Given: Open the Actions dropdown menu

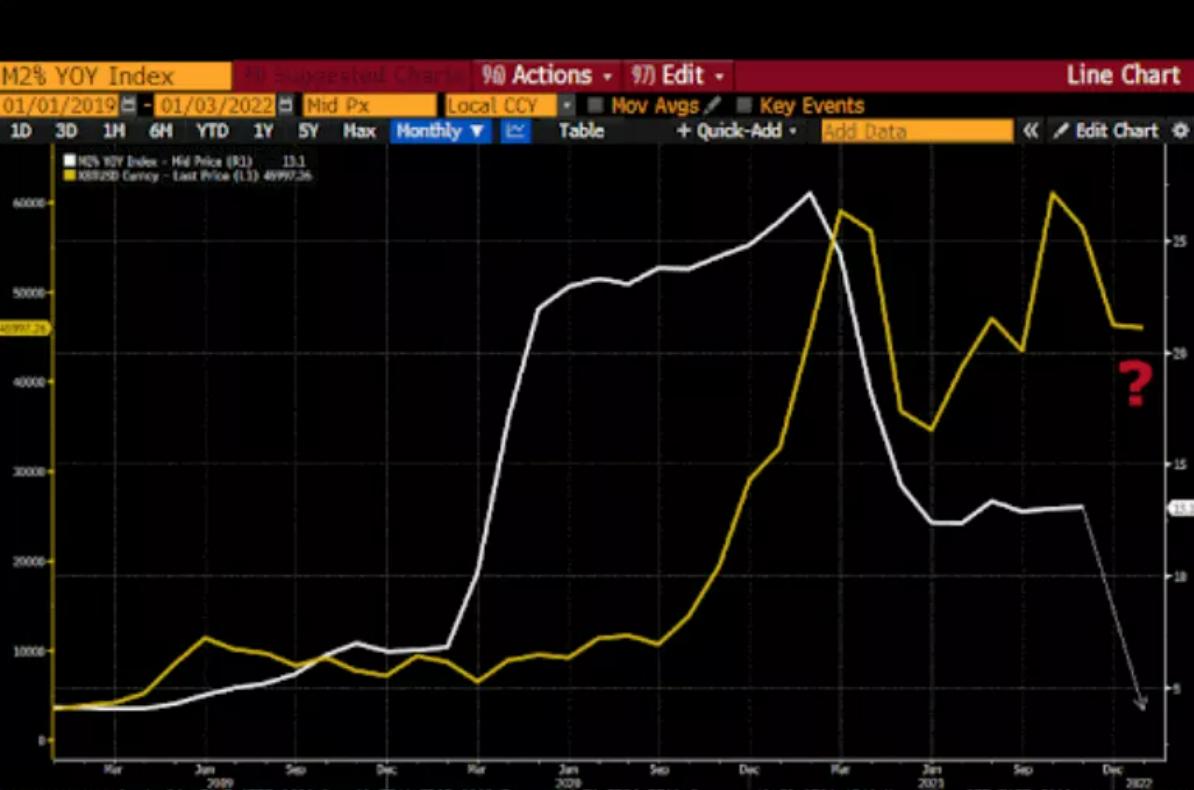Looking at the screenshot, I should (x=546, y=76).
